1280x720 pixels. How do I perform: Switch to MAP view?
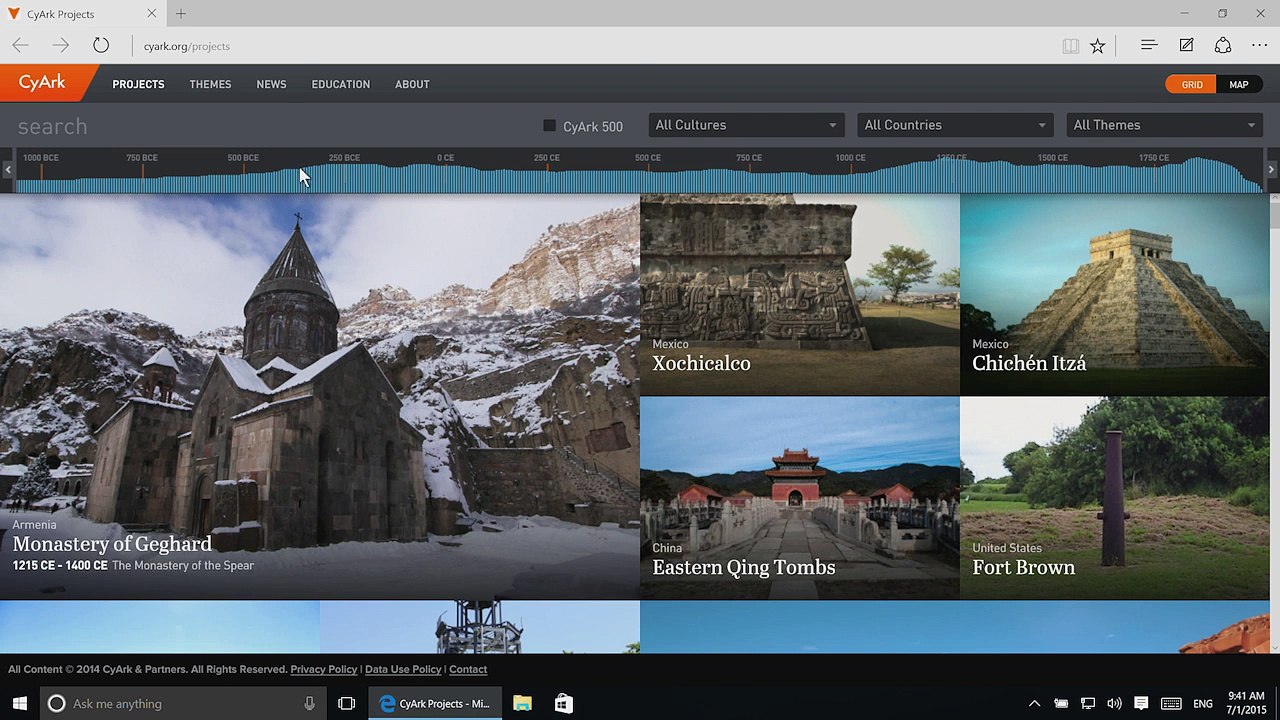point(1239,84)
